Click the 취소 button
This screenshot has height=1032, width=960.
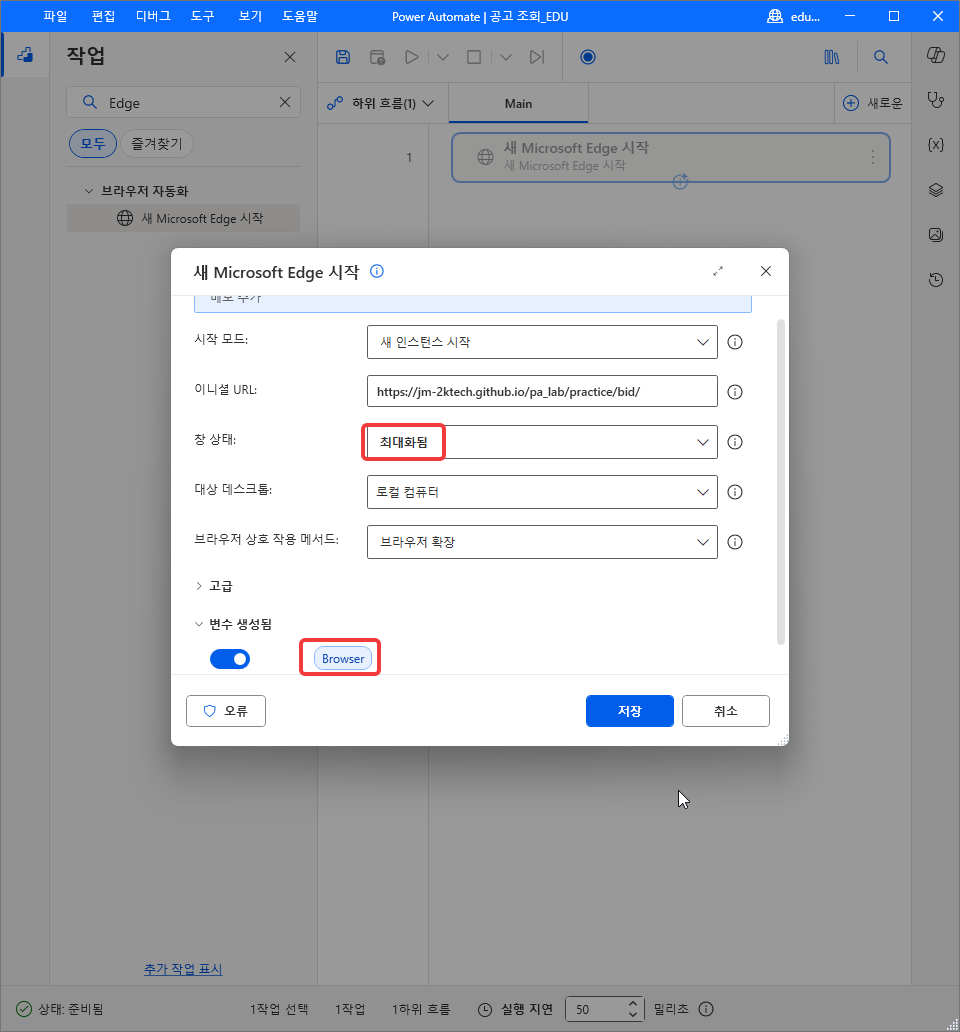tap(726, 711)
